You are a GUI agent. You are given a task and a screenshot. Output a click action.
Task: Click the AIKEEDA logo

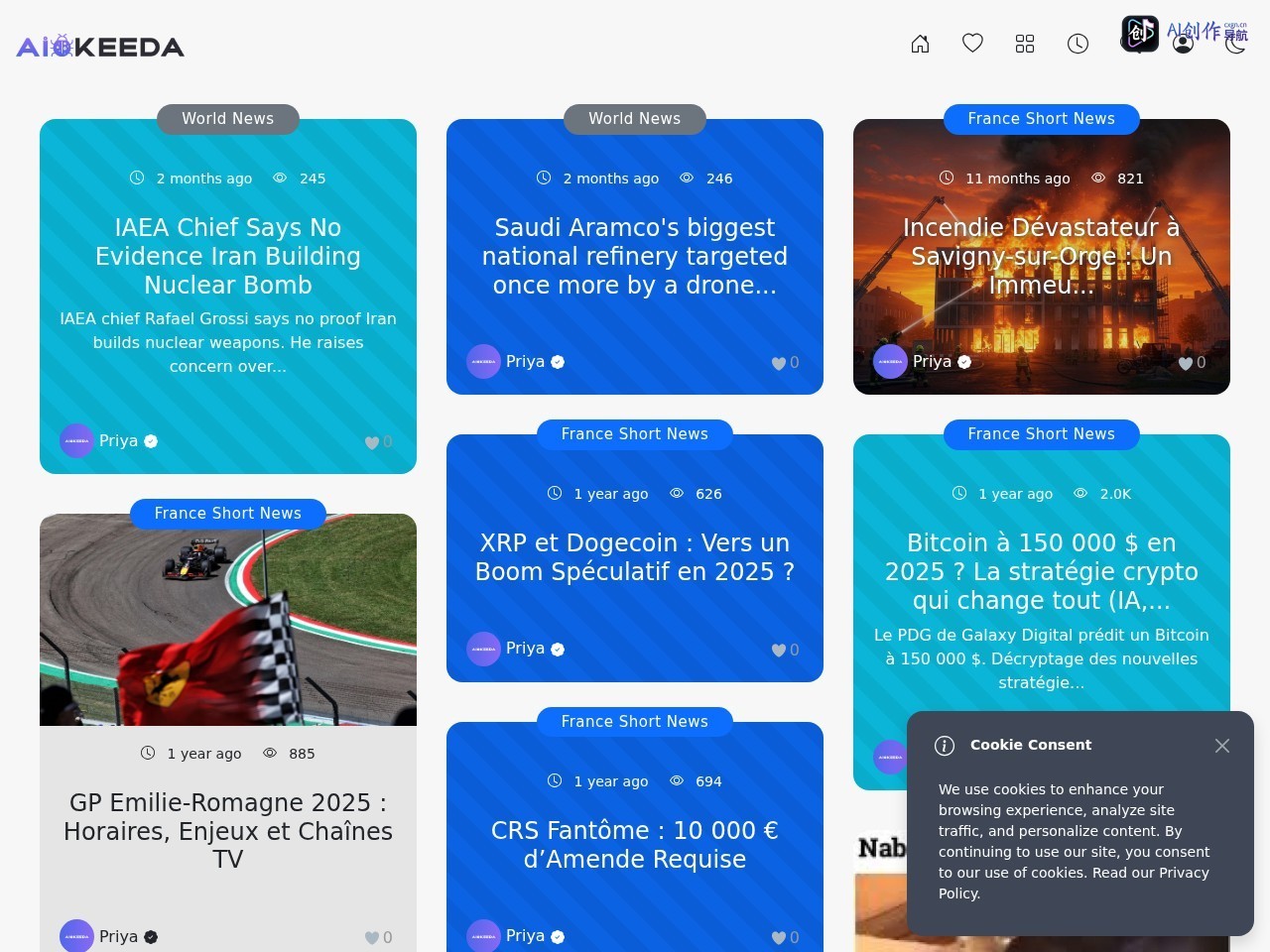point(100,47)
